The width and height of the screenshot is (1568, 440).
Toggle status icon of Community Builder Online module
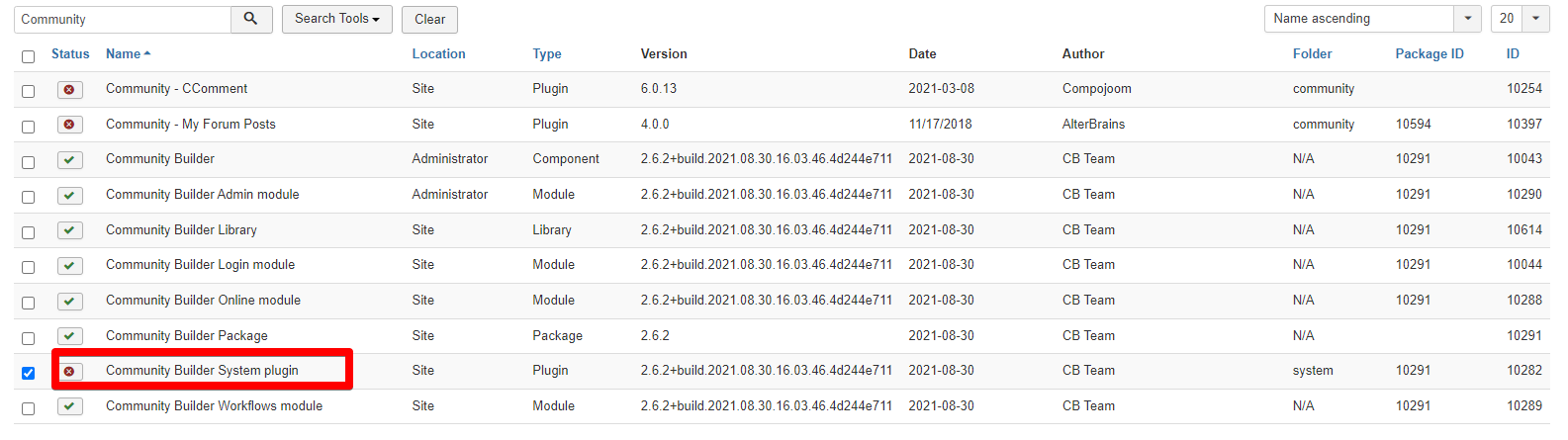[x=69, y=301]
